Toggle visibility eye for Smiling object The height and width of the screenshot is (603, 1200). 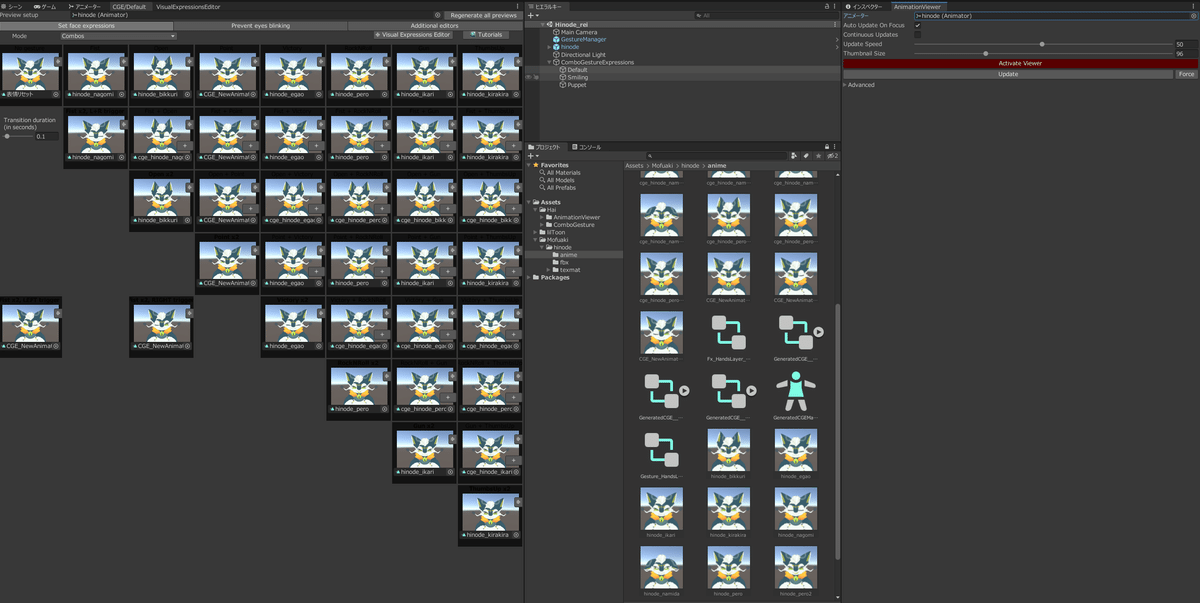[x=528, y=77]
